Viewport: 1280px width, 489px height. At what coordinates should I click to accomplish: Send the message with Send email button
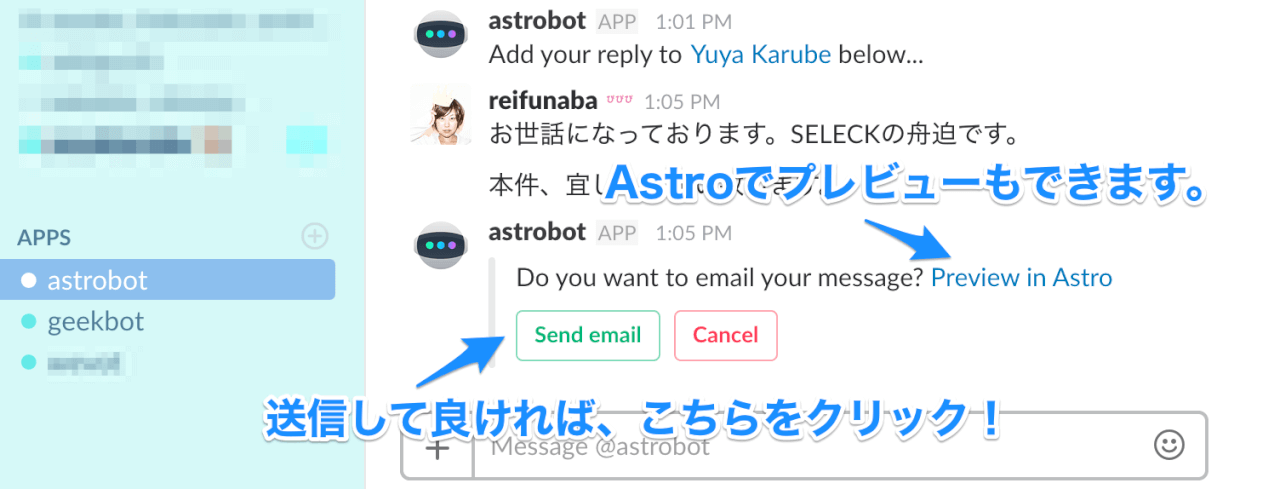[x=588, y=335]
